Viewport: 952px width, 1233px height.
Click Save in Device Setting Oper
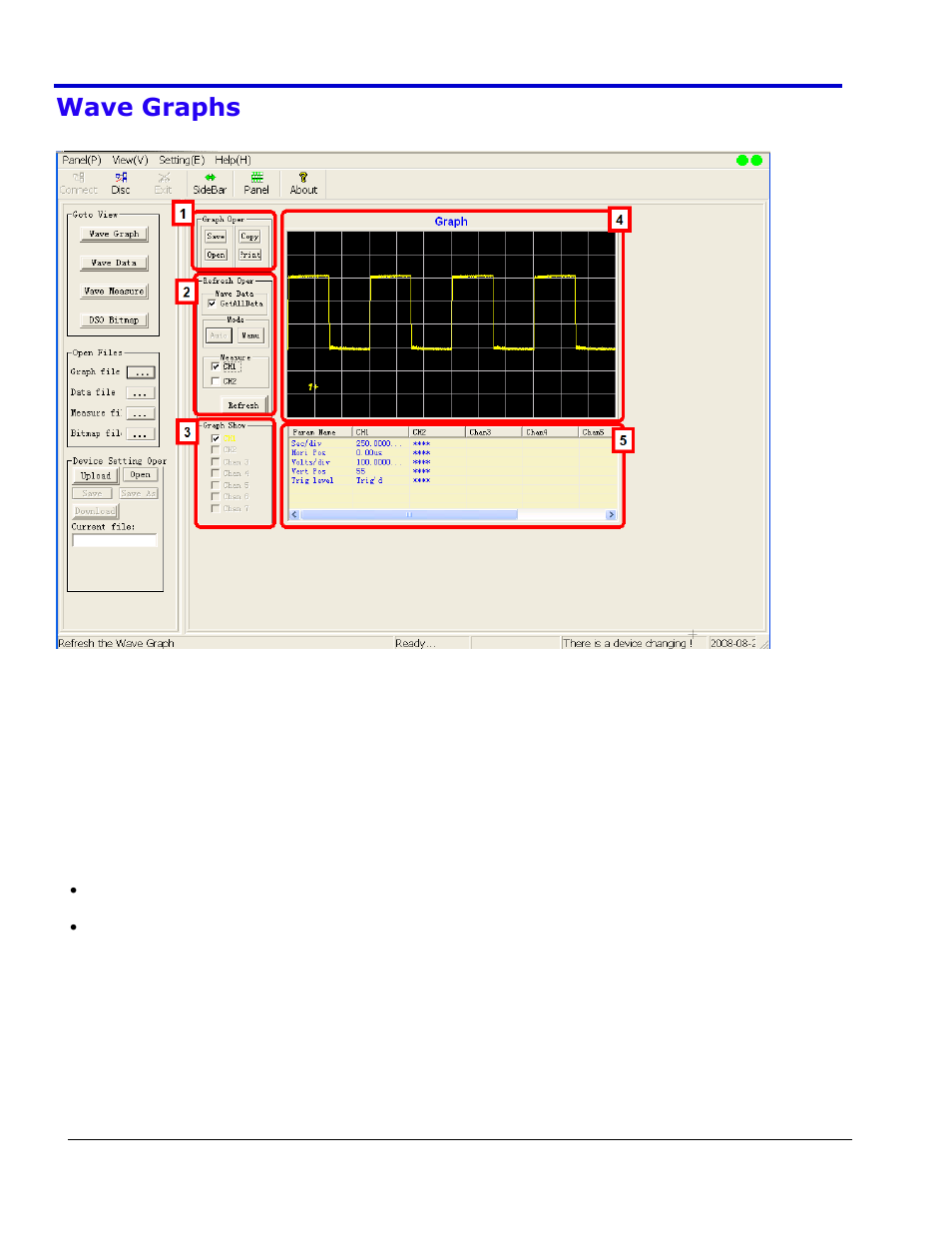(92, 493)
